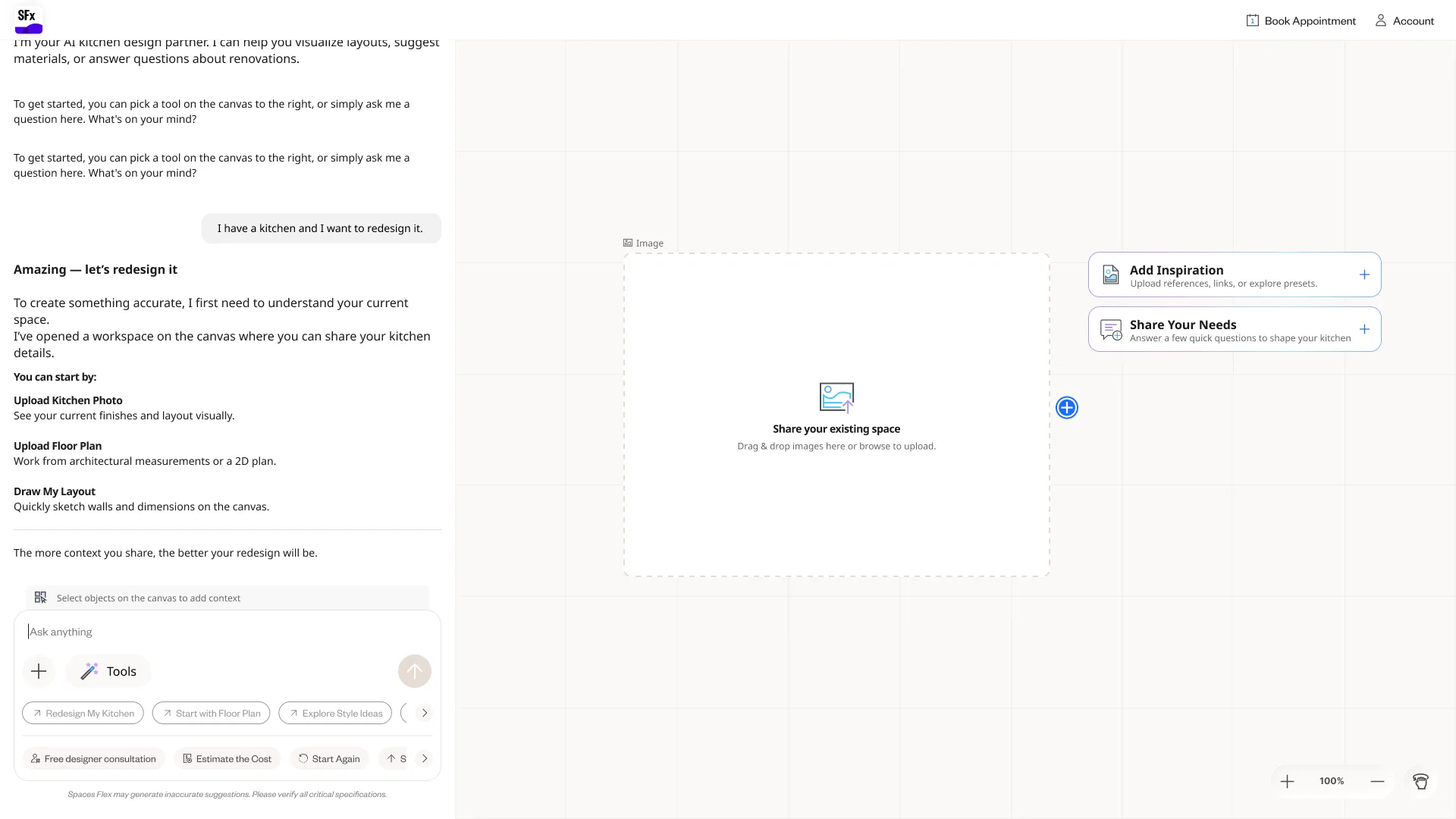Select the Redesign My Kitchen suggestion chip
The image size is (1456, 819).
coord(83,713)
